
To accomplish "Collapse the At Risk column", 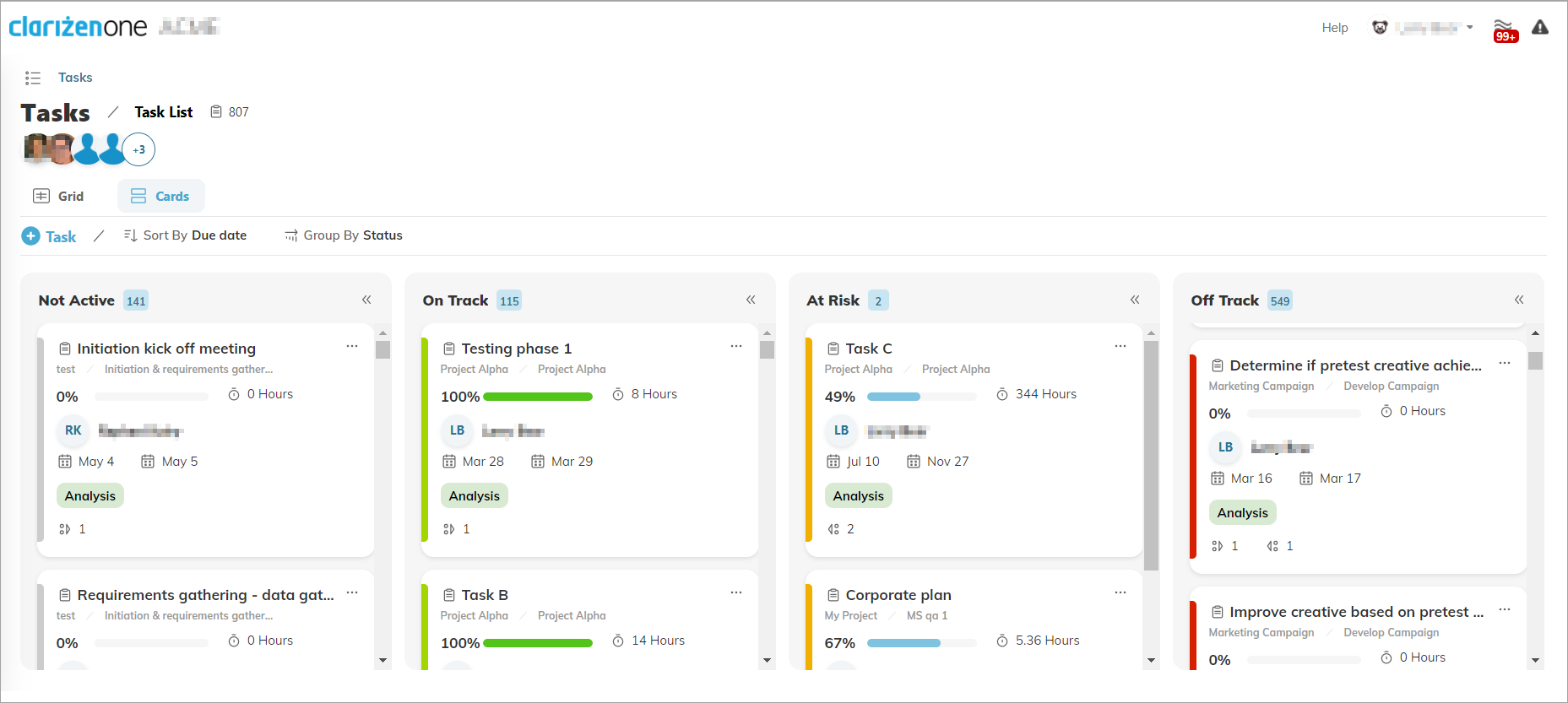I will pos(1135,300).
